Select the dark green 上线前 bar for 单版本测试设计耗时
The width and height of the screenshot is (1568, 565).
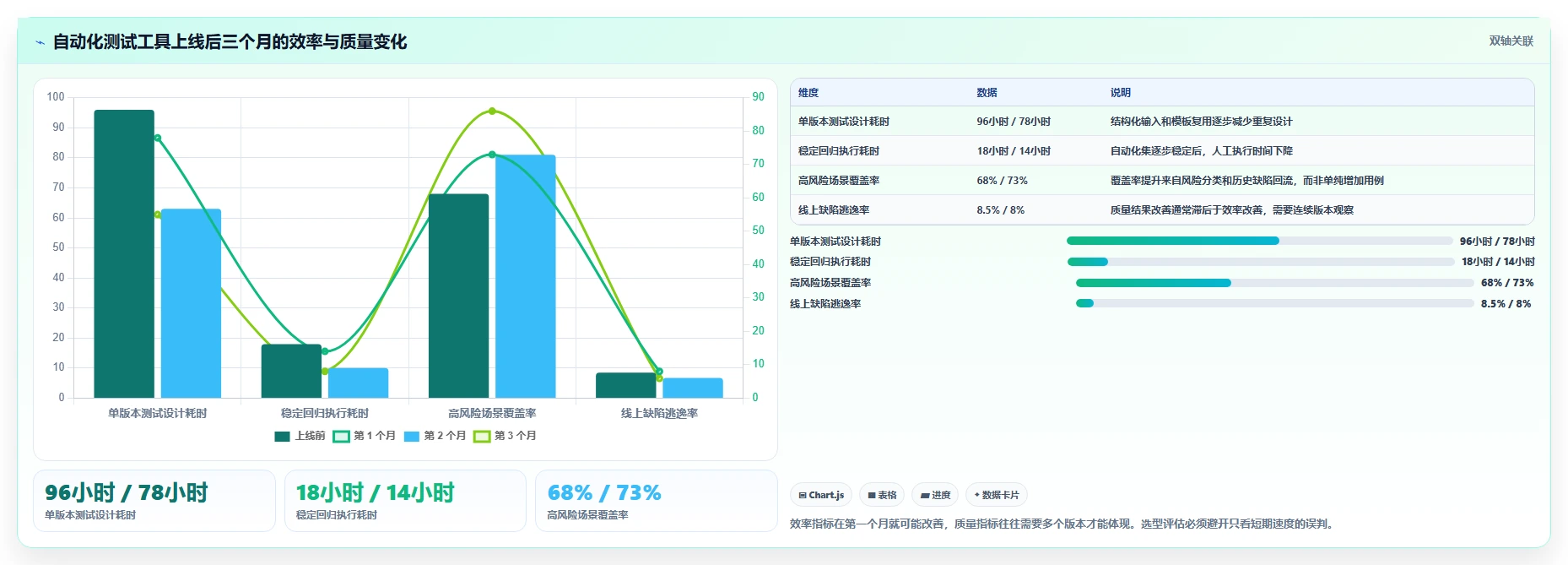point(124,253)
